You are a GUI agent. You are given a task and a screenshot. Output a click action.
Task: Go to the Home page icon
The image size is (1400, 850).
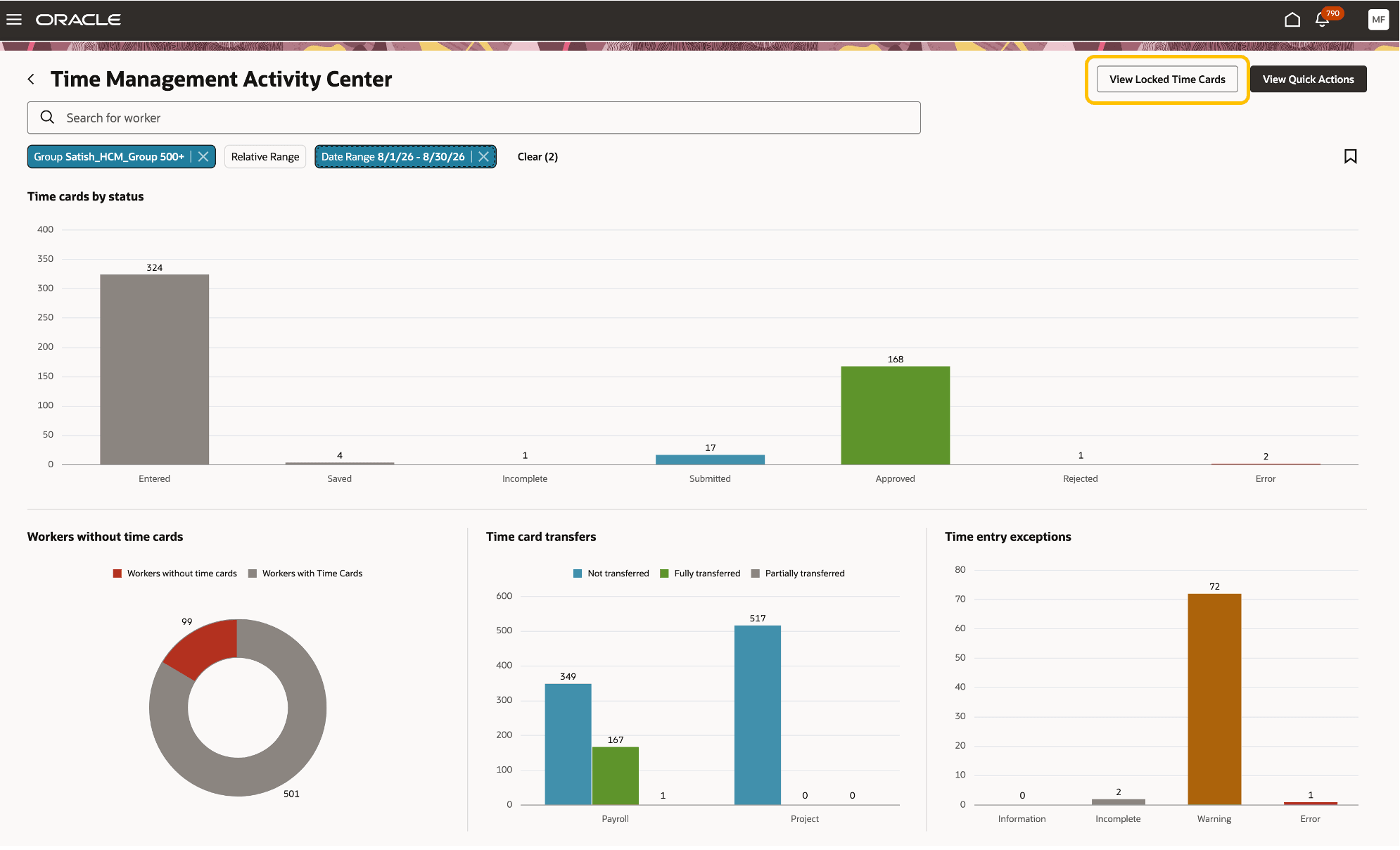click(x=1292, y=20)
